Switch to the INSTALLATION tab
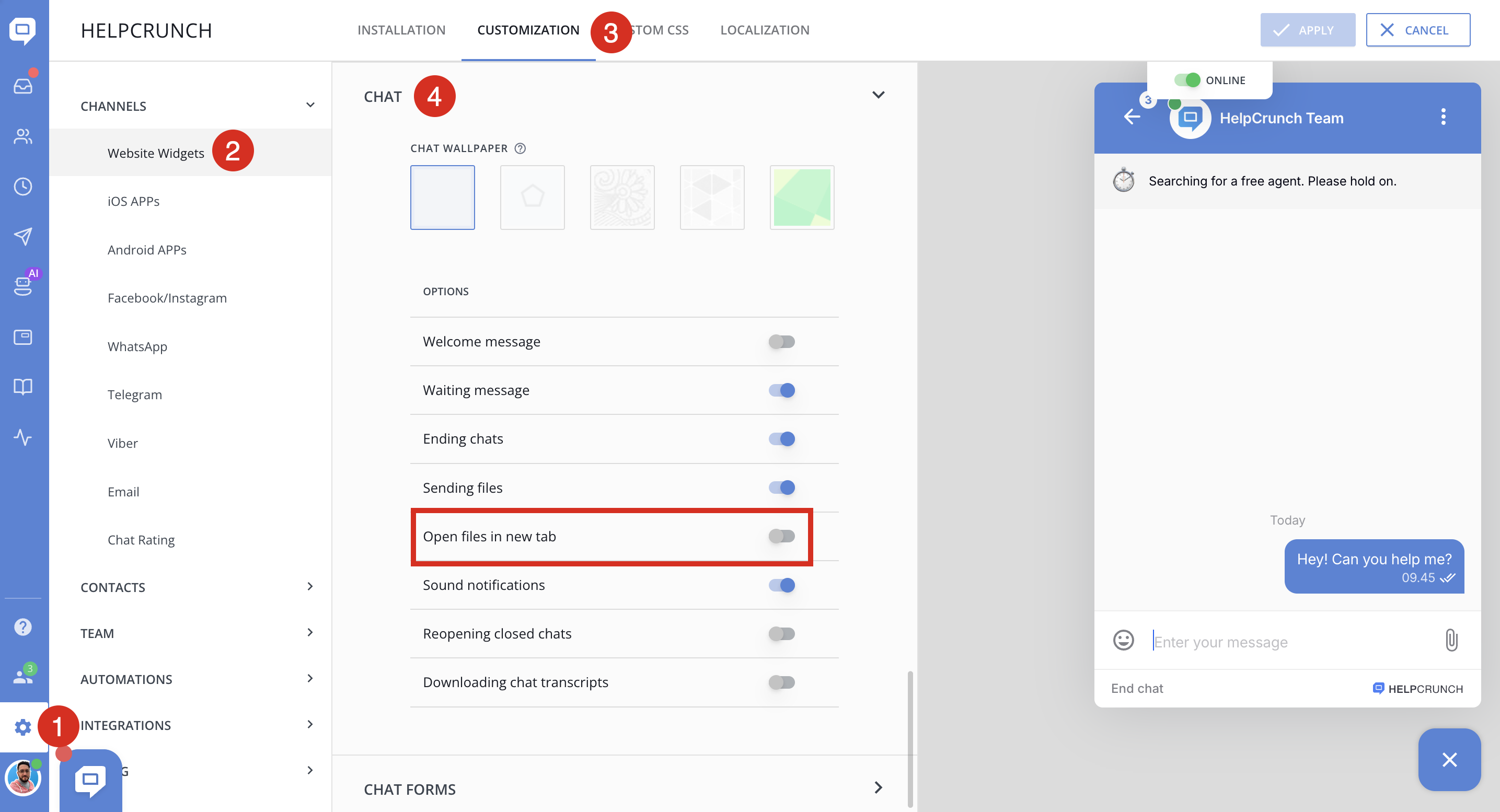The image size is (1500, 812). pyautogui.click(x=401, y=30)
